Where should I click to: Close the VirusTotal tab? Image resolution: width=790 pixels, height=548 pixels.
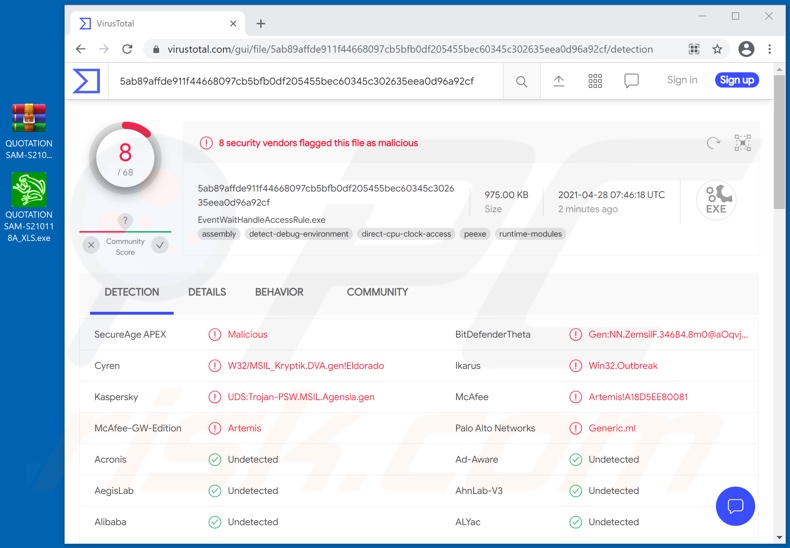point(233,24)
